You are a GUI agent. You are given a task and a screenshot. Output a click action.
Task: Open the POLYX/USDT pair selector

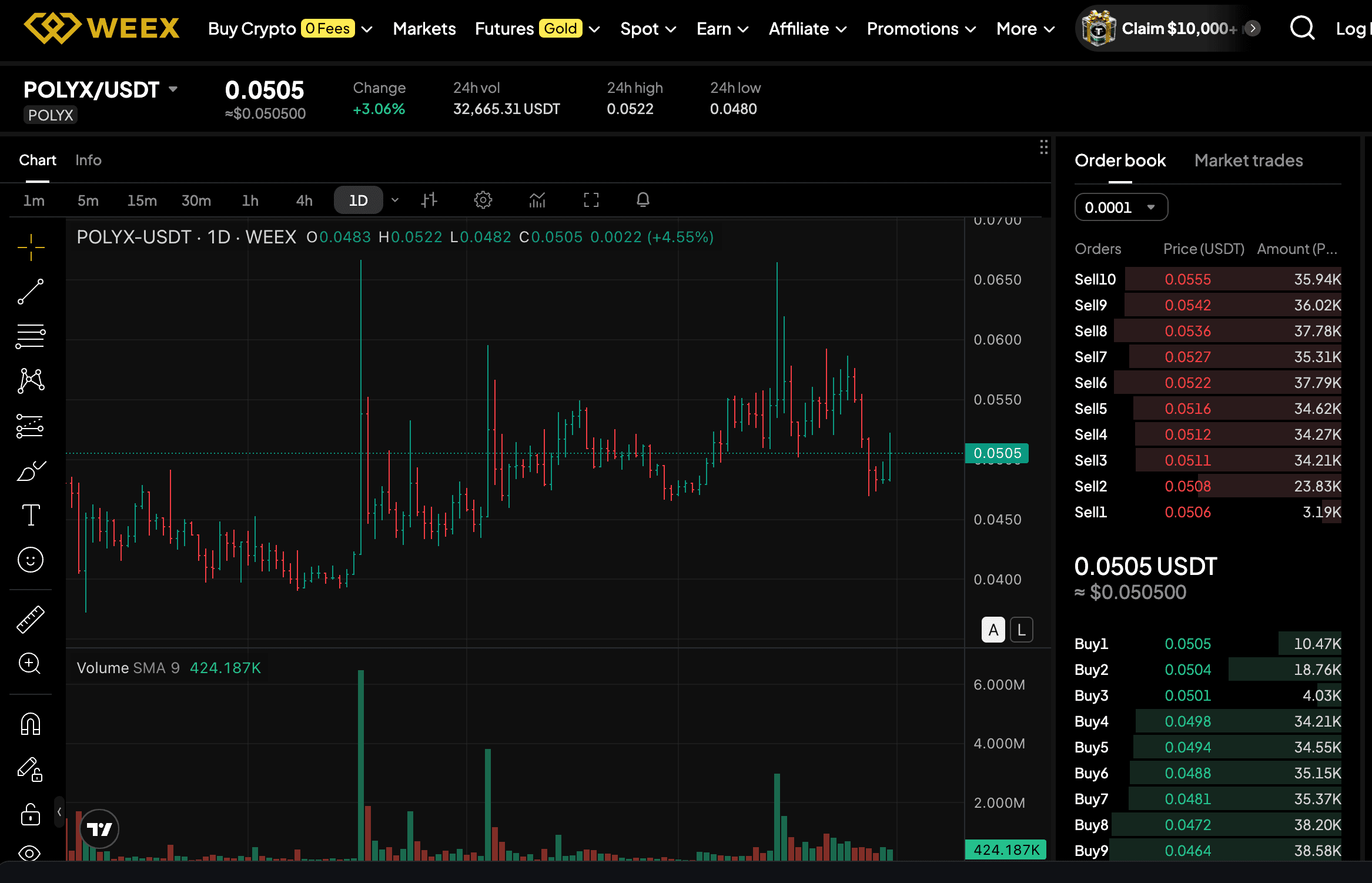click(101, 90)
